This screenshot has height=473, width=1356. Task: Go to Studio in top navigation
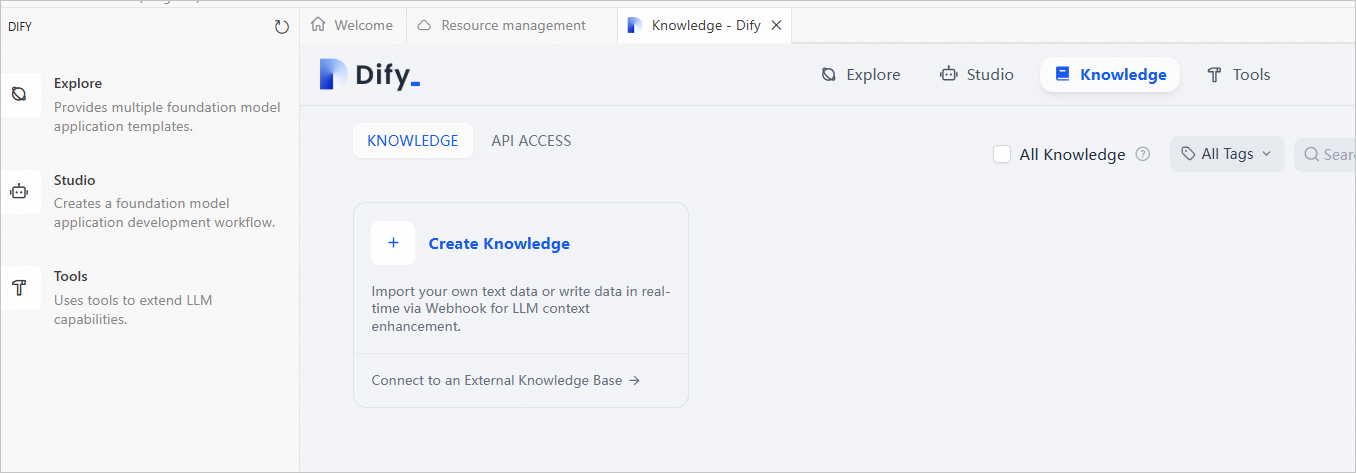point(977,74)
